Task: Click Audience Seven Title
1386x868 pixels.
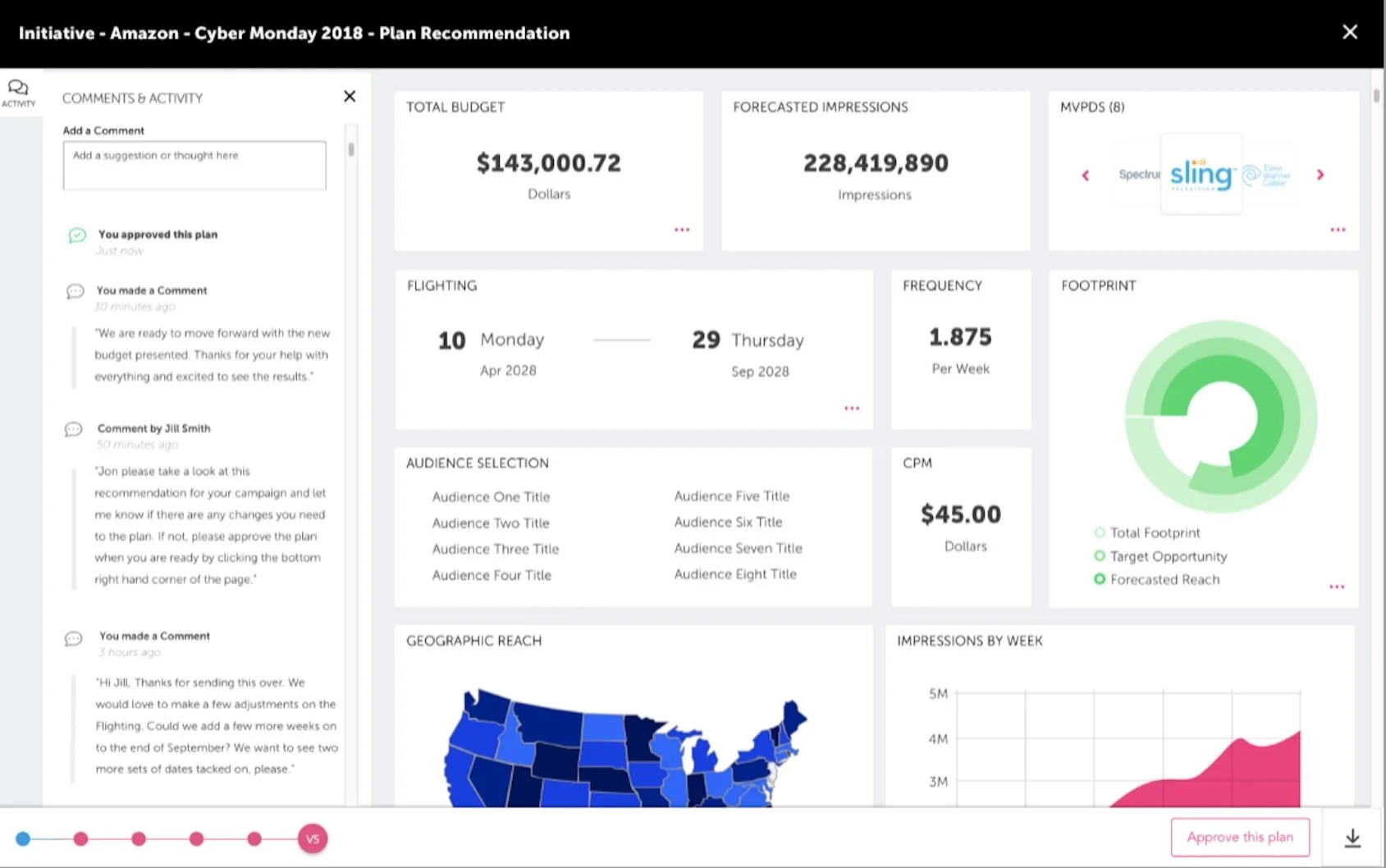Action: click(738, 548)
